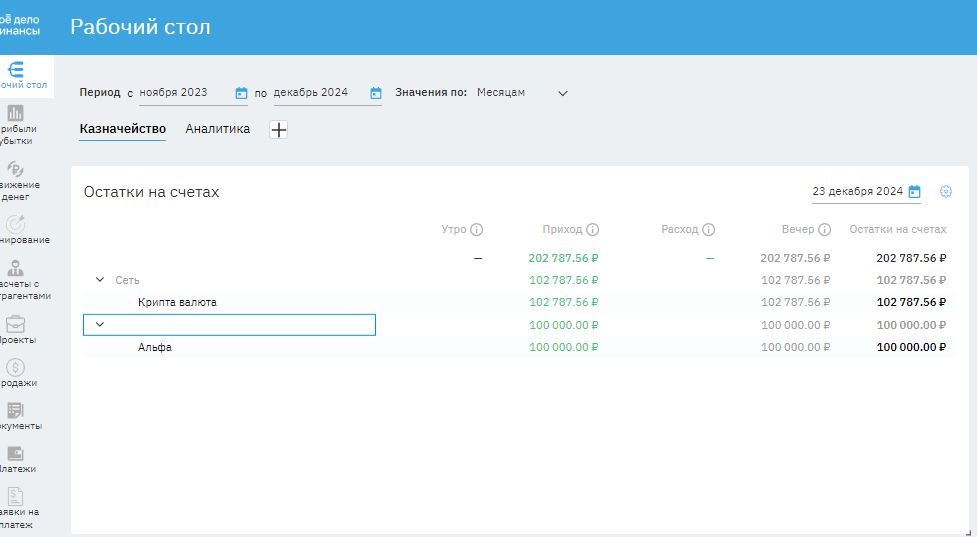Open Прибыли и убытки sidebar section
The width and height of the screenshot is (977, 537).
pyautogui.click(x=15, y=113)
